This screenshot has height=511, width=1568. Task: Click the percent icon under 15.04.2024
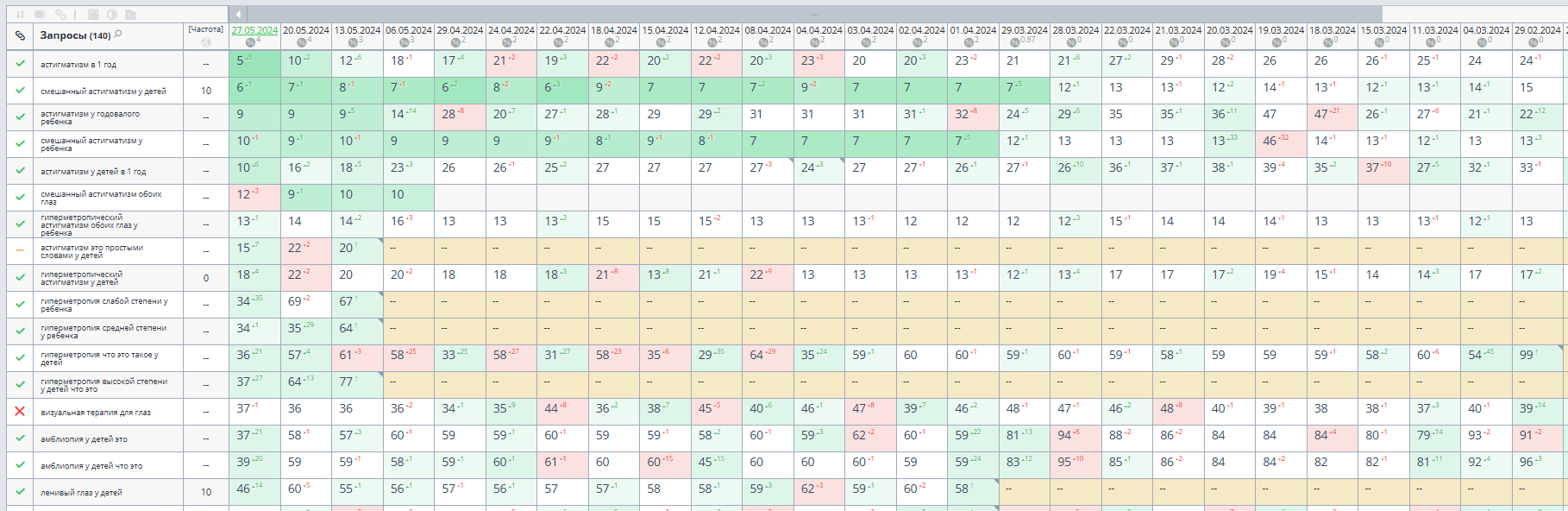[661, 42]
